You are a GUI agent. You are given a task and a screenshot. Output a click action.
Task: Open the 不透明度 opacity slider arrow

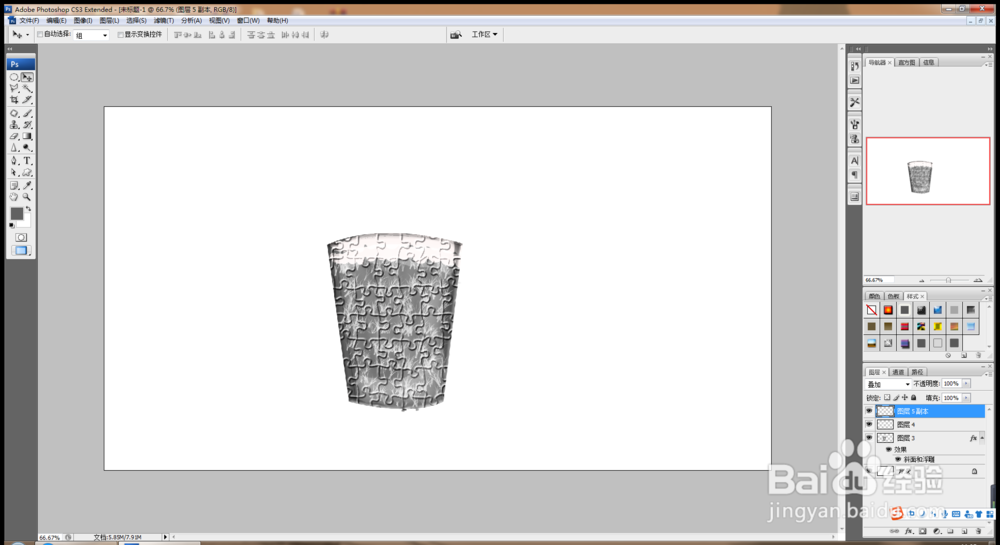pos(967,384)
